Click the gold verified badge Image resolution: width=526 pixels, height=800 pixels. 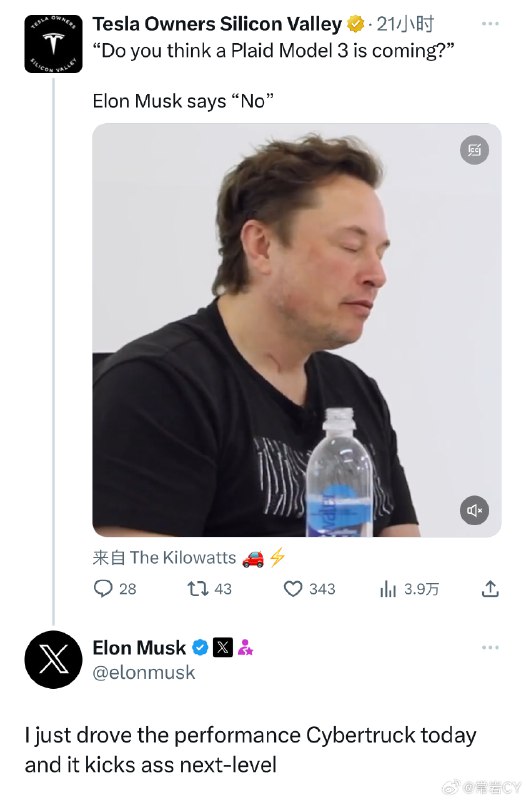[x=355, y=24]
